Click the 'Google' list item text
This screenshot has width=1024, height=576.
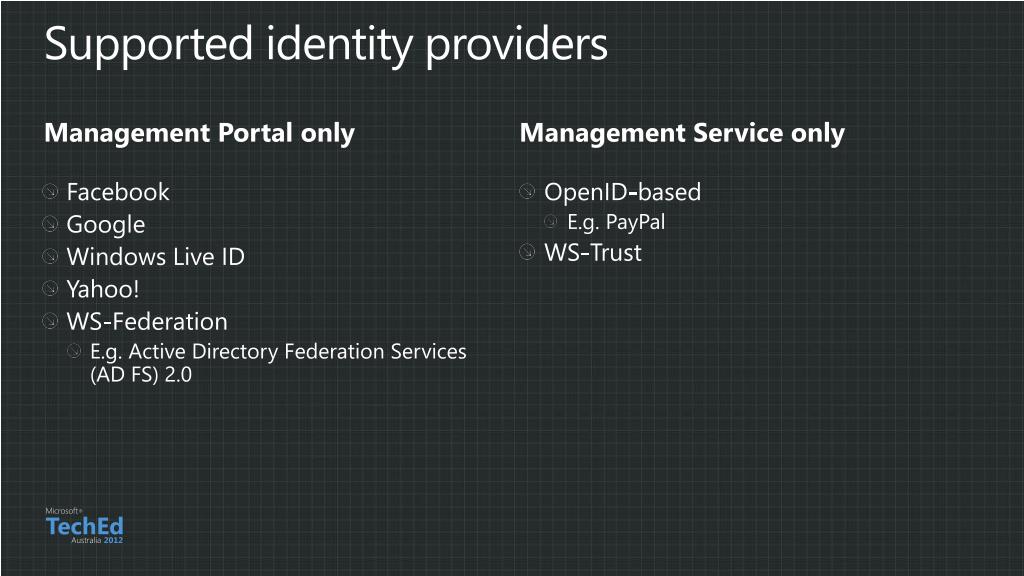pyautogui.click(x=106, y=225)
